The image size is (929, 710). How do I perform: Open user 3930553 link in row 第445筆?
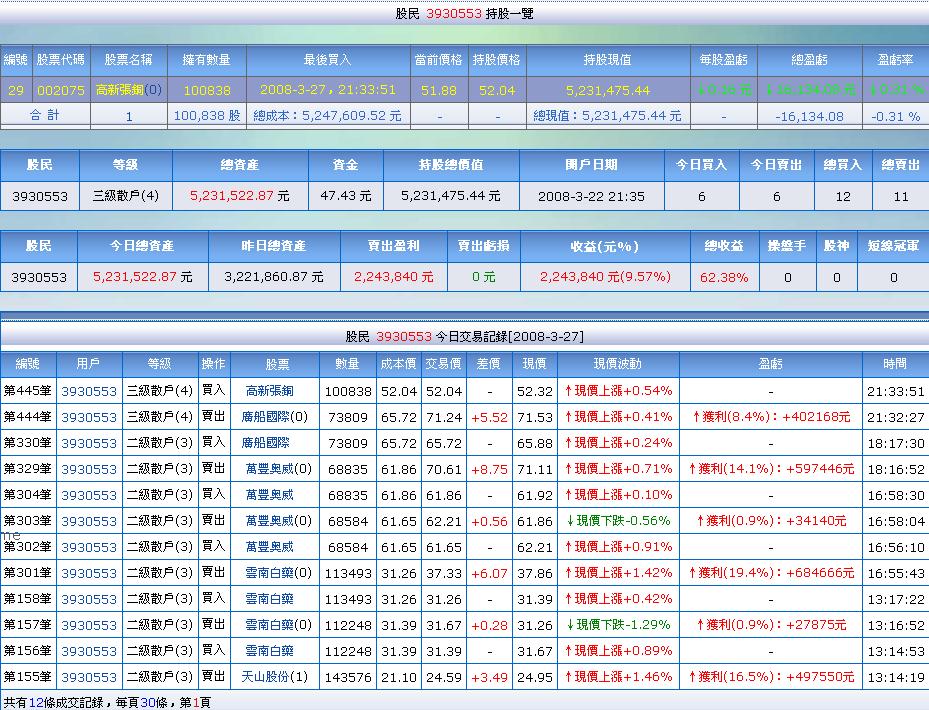coord(89,391)
